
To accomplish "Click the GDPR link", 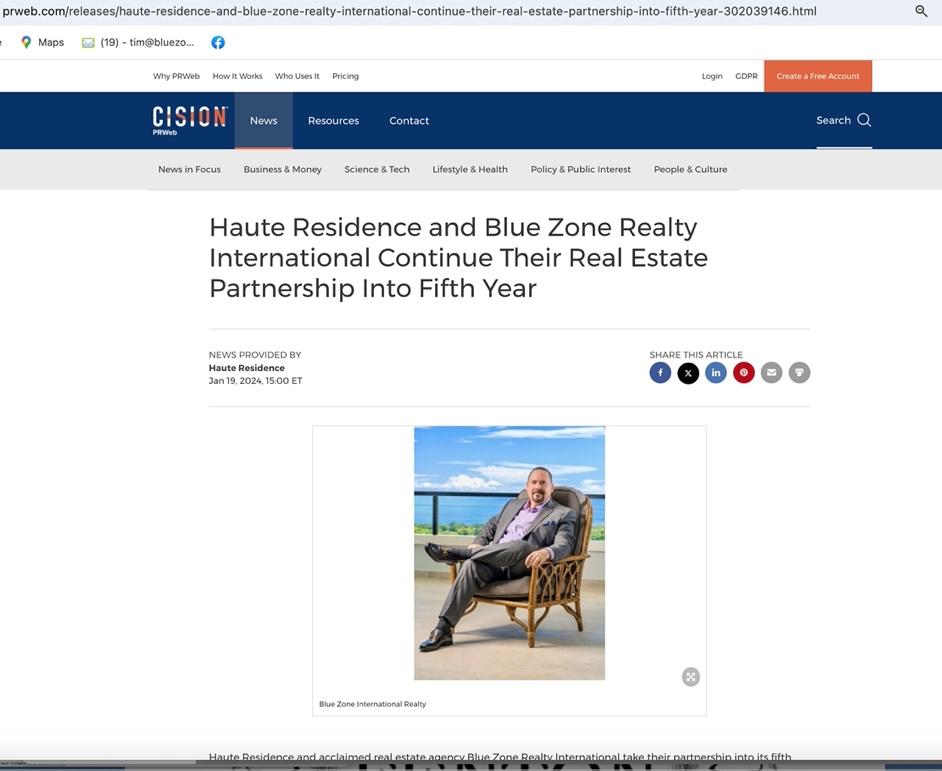I will point(746,76).
